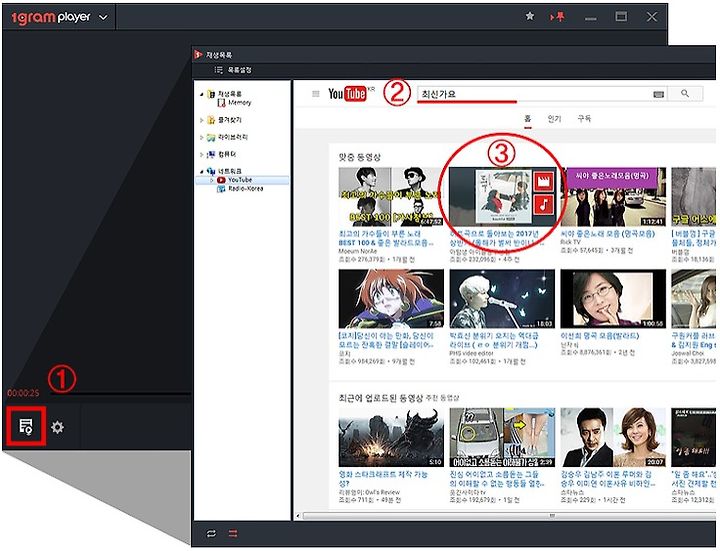This screenshot has height=551, width=720.
Task: Open BEST 100 singers video thumbnail
Action: pos(391,197)
